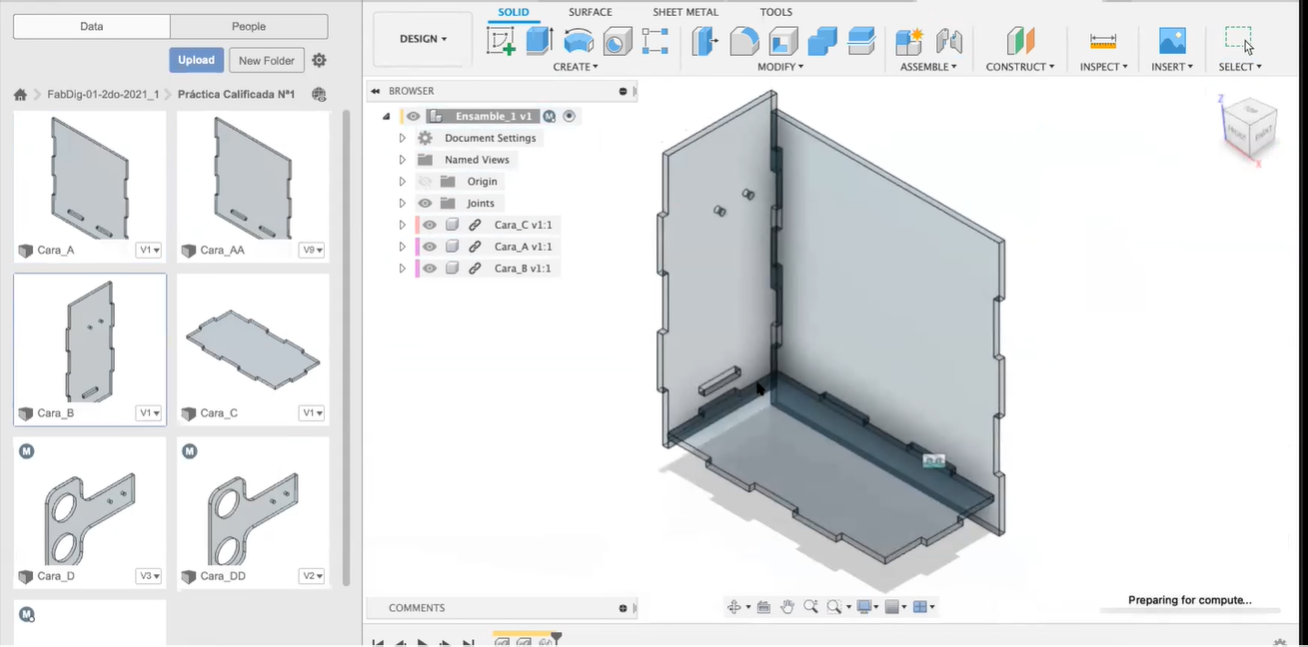Open version dropdown for Cara_AA
The image size is (1308, 647).
[312, 250]
